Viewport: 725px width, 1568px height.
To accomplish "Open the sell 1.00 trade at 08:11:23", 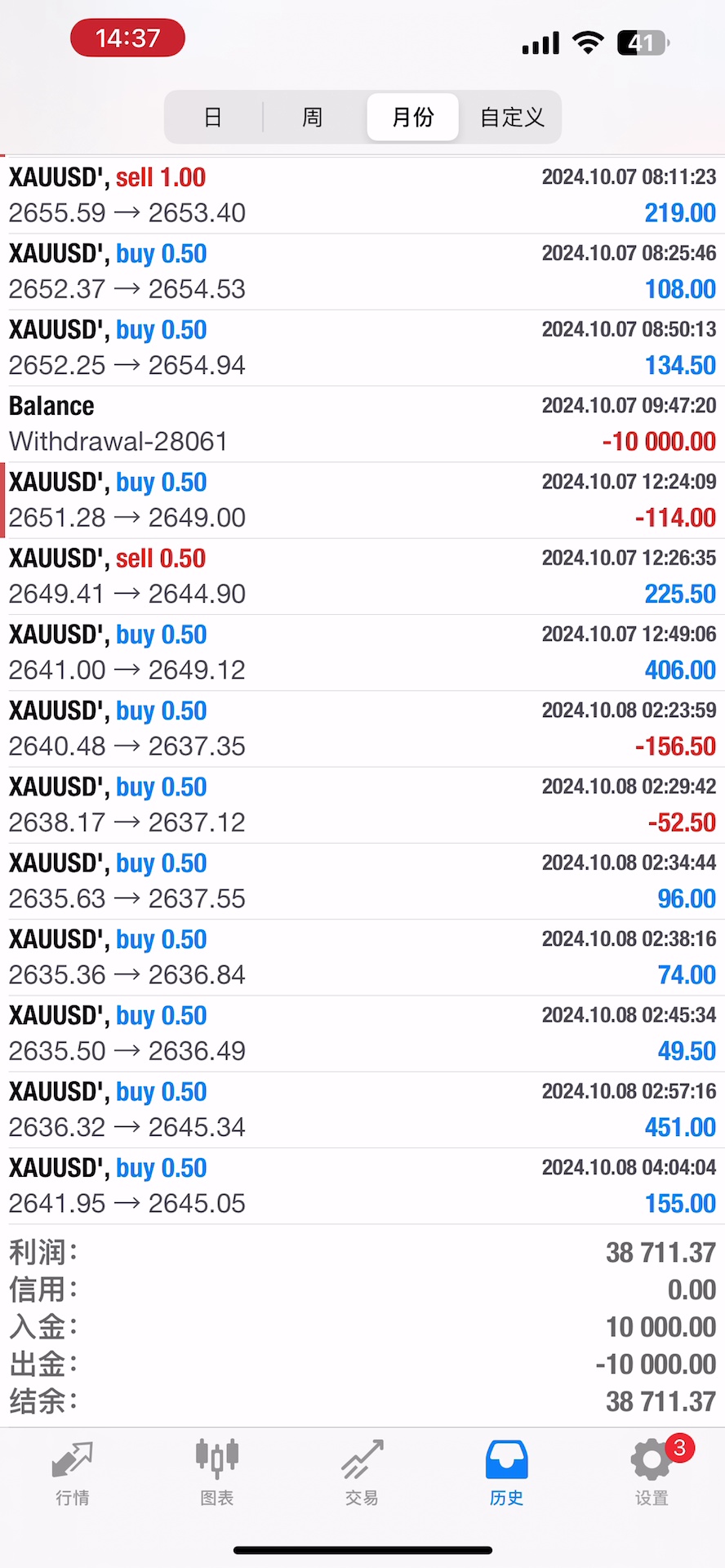I will [x=362, y=195].
